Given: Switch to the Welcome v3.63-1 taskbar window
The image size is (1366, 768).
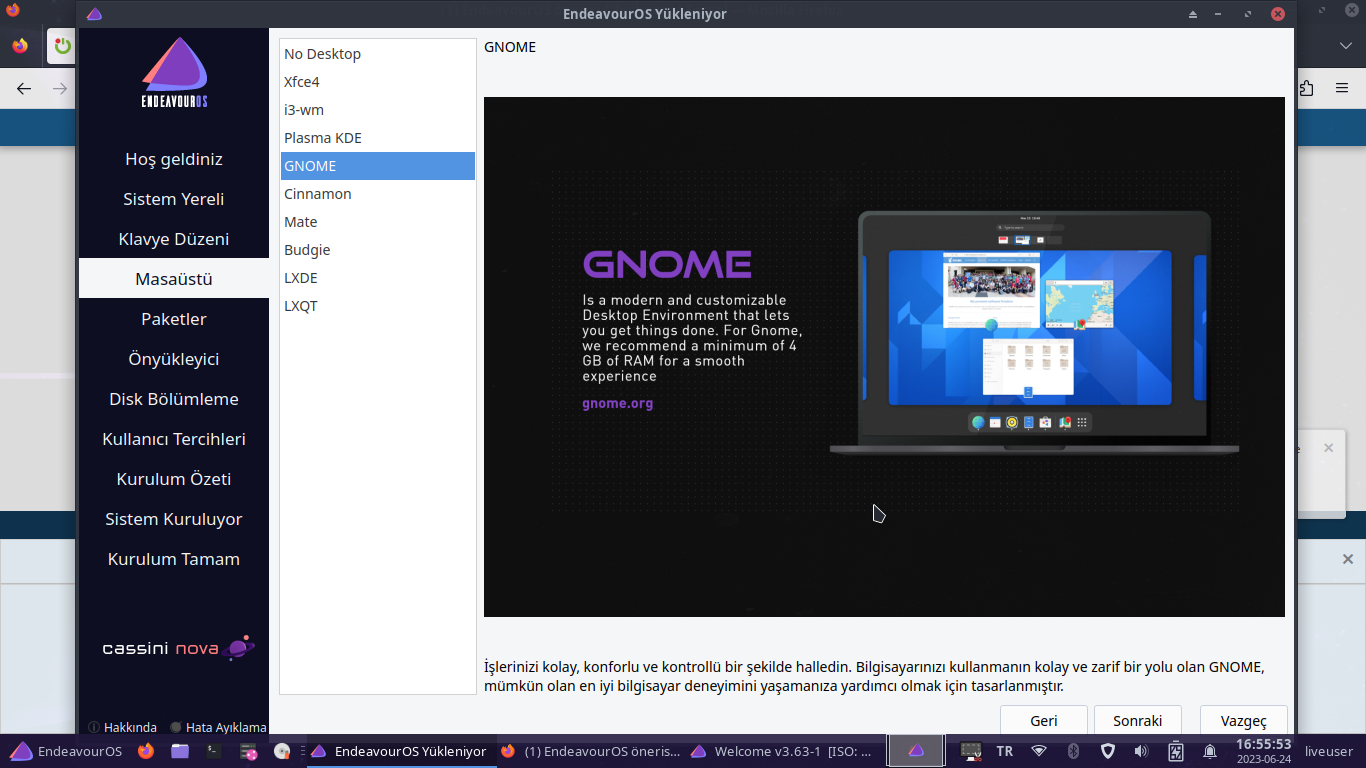Looking at the screenshot, I should 782,751.
